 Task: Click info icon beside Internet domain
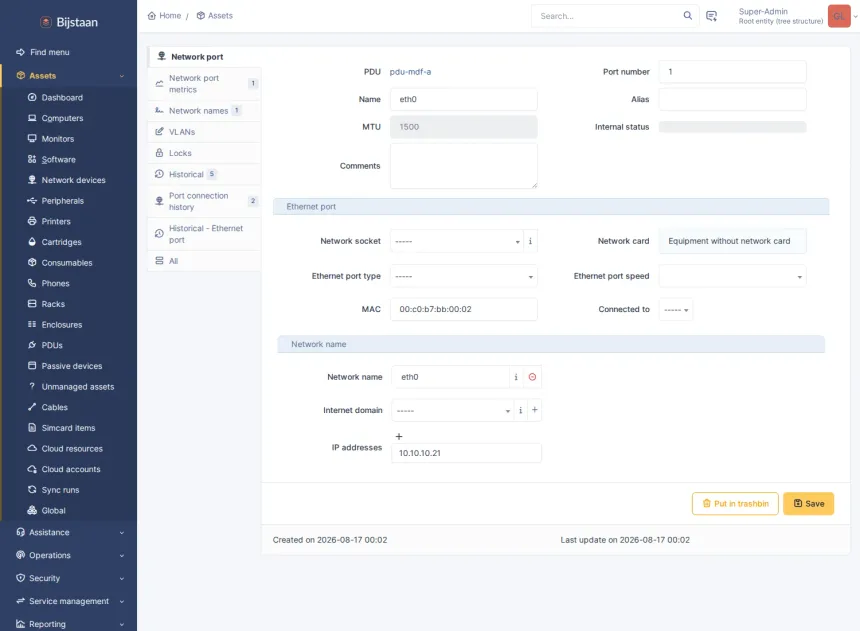coord(520,410)
